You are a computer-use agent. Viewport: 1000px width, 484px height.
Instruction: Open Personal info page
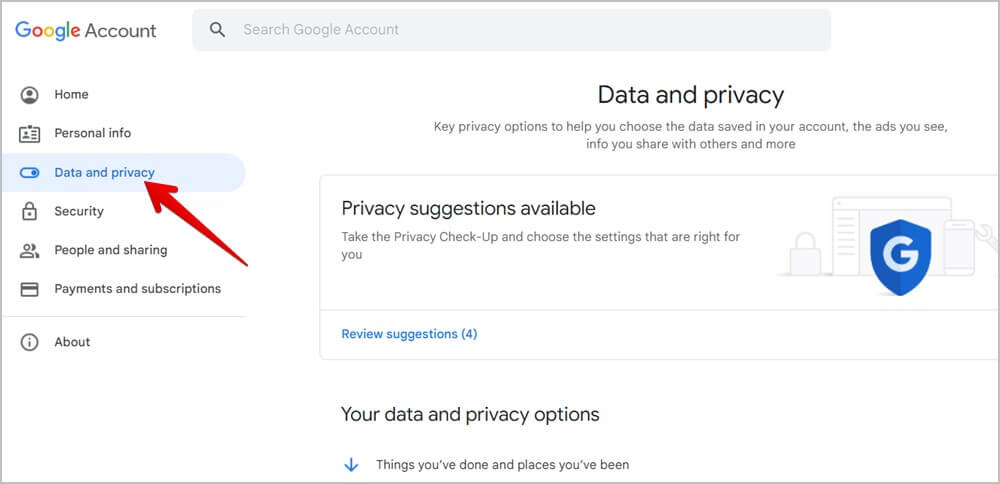[x=92, y=133]
